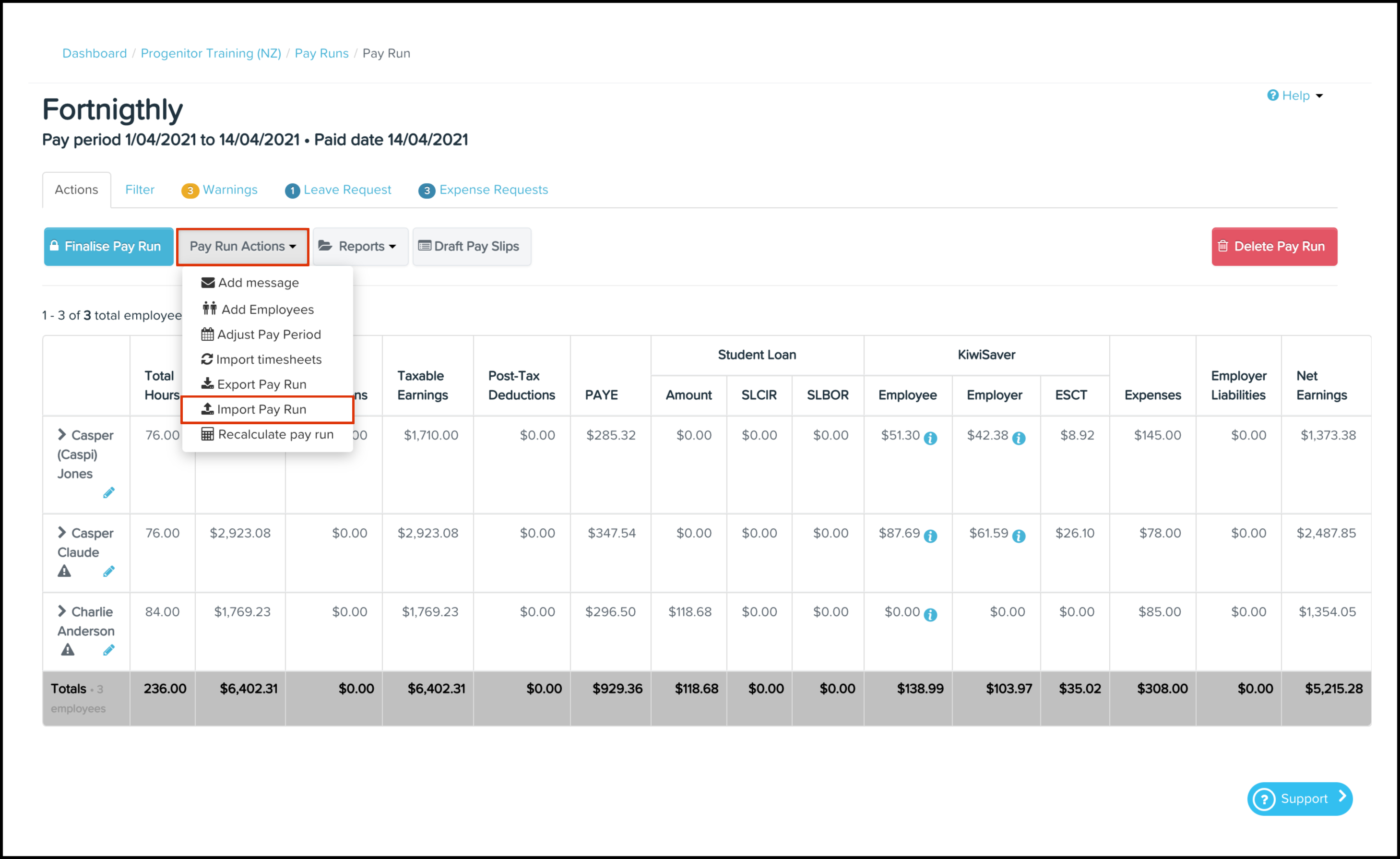The width and height of the screenshot is (1400, 859).
Task: Open the Reports dropdown
Action: (x=360, y=247)
